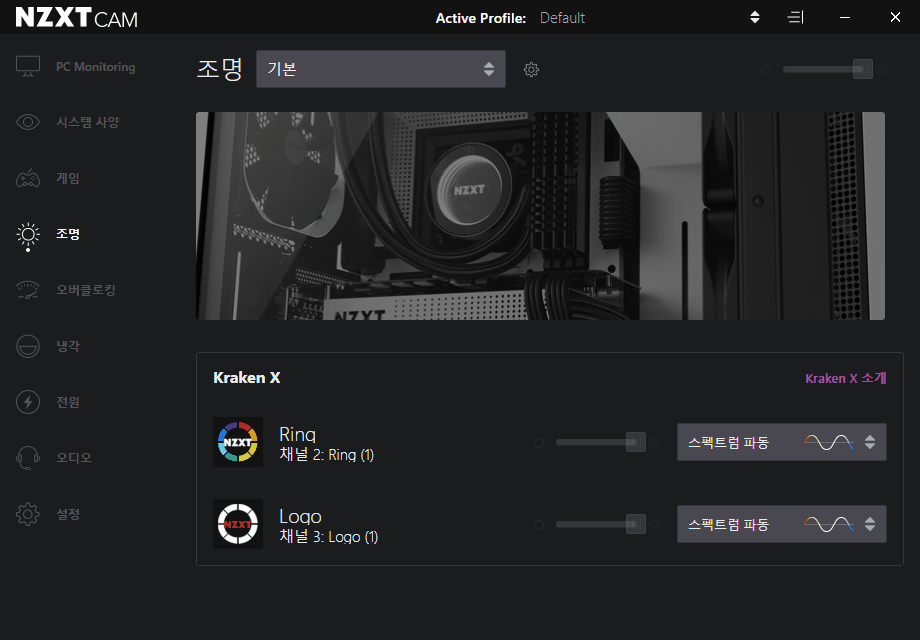Adjust the Logo brightness slider
The height and width of the screenshot is (640, 920).
[x=600, y=524]
